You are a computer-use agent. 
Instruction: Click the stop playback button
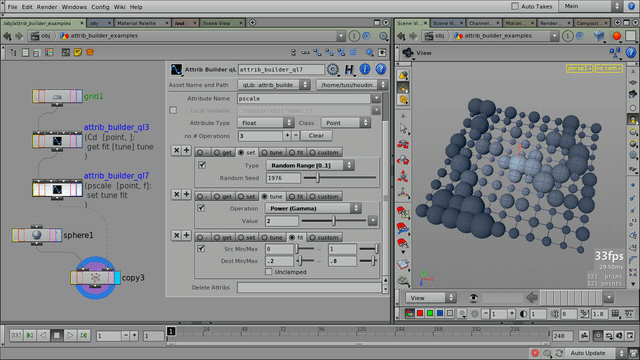click(57, 335)
